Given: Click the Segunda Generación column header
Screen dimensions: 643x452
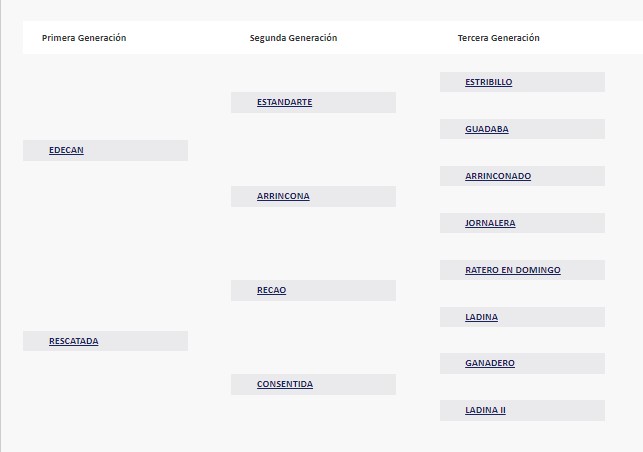Looking at the screenshot, I should 293,38.
